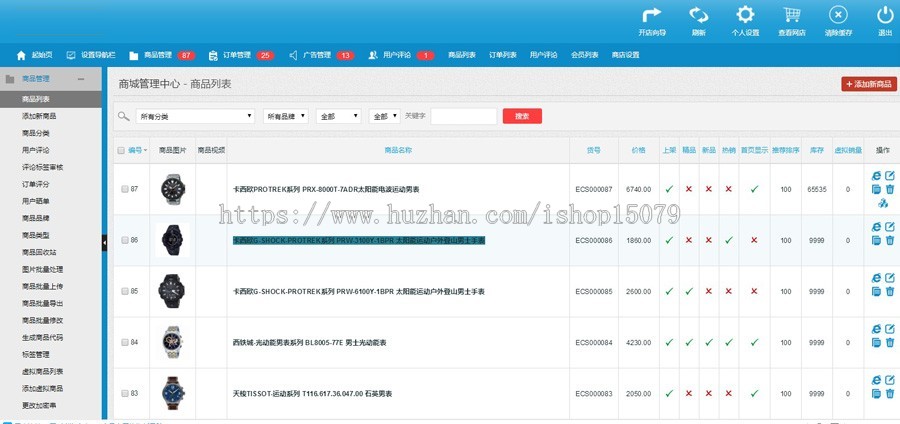
Task: Open 图片批量处理 in the sidebar
Action: click(42, 269)
